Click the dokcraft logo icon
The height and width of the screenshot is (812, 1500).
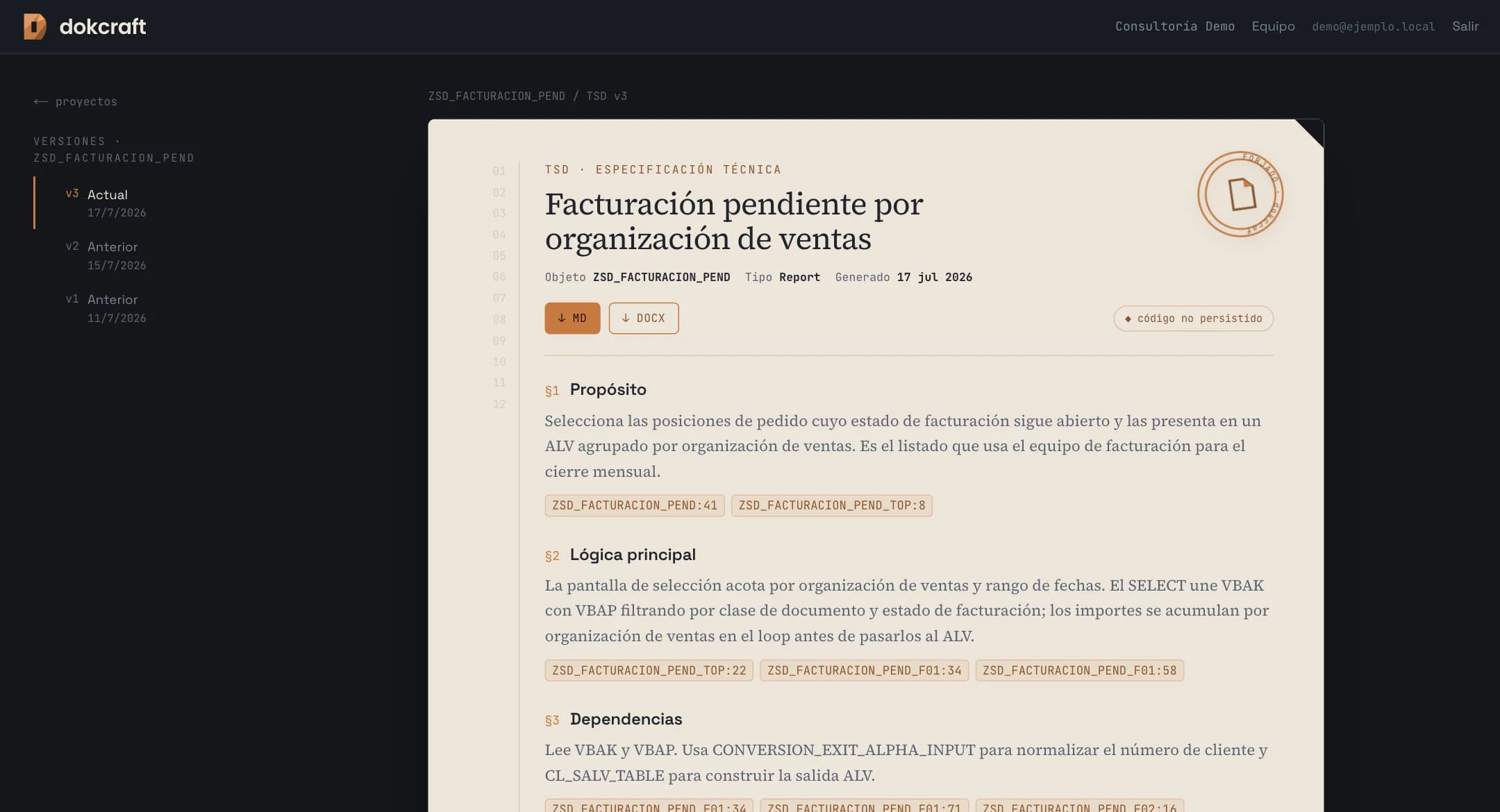(35, 26)
